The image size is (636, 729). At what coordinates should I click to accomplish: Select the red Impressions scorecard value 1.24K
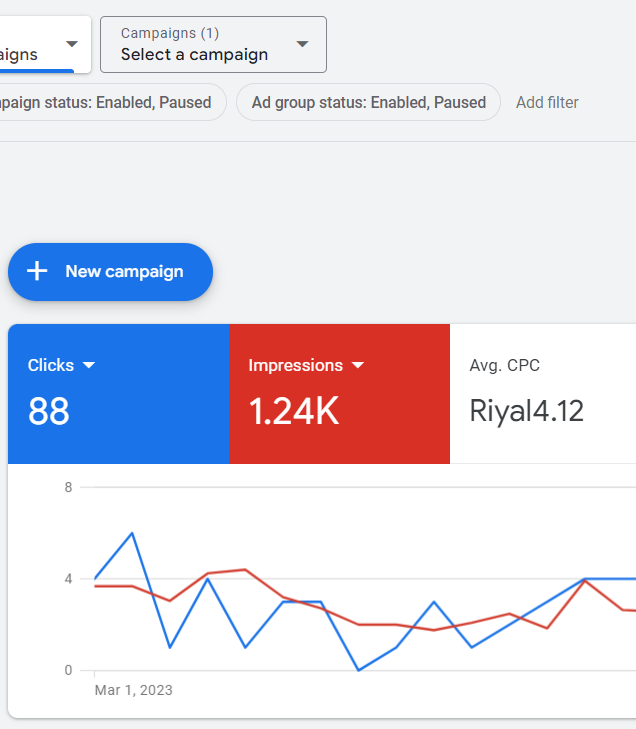pos(294,411)
